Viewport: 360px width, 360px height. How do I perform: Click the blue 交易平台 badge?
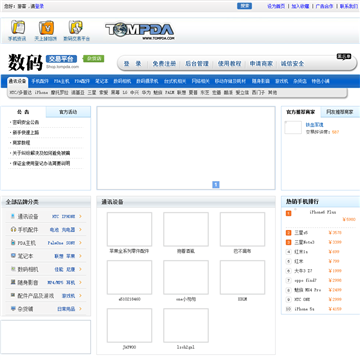pyautogui.click(x=61, y=59)
